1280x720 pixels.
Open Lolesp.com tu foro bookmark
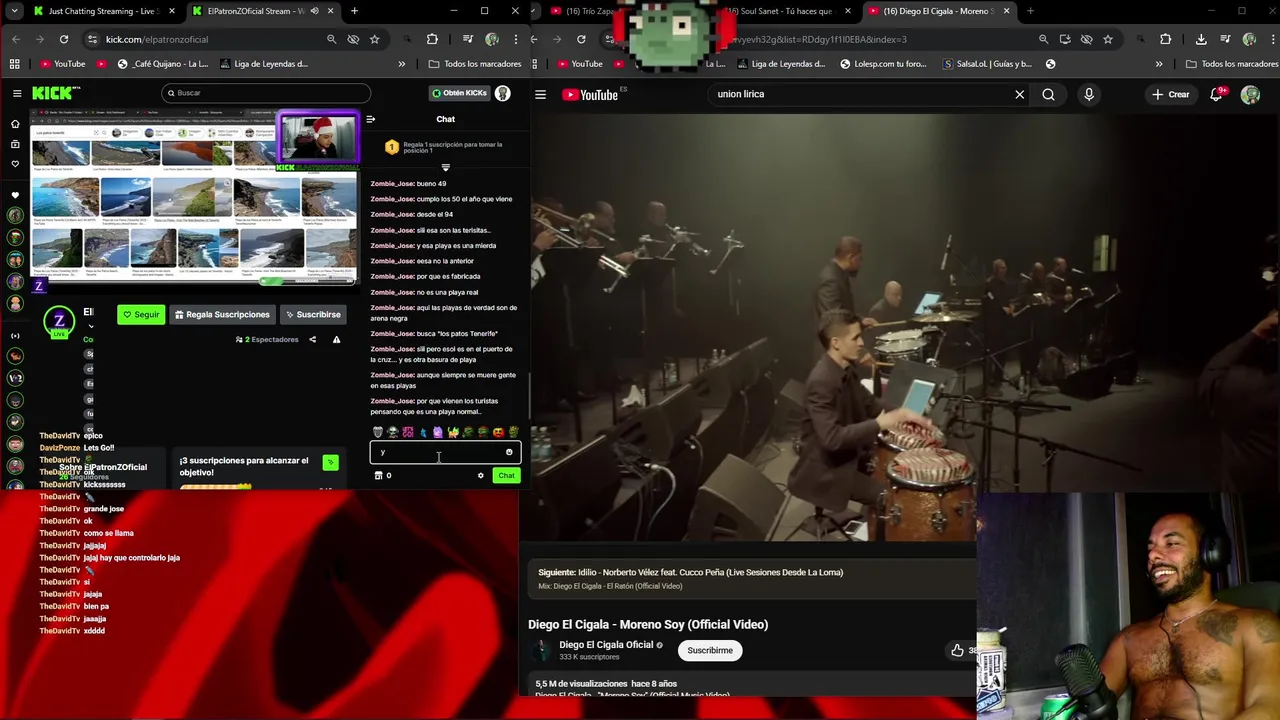click(883, 64)
